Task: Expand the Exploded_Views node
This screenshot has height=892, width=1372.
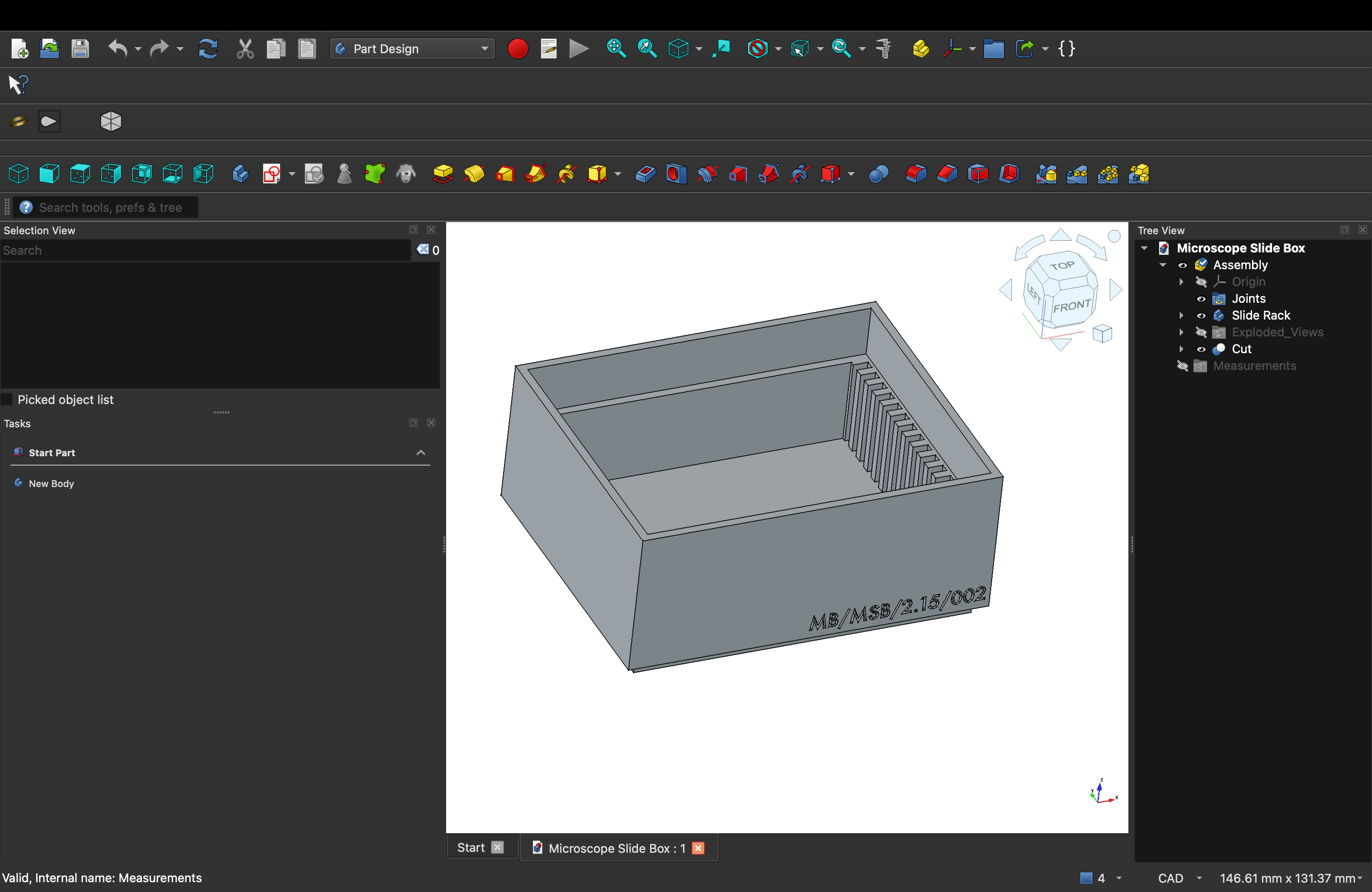Action: pyautogui.click(x=1181, y=333)
